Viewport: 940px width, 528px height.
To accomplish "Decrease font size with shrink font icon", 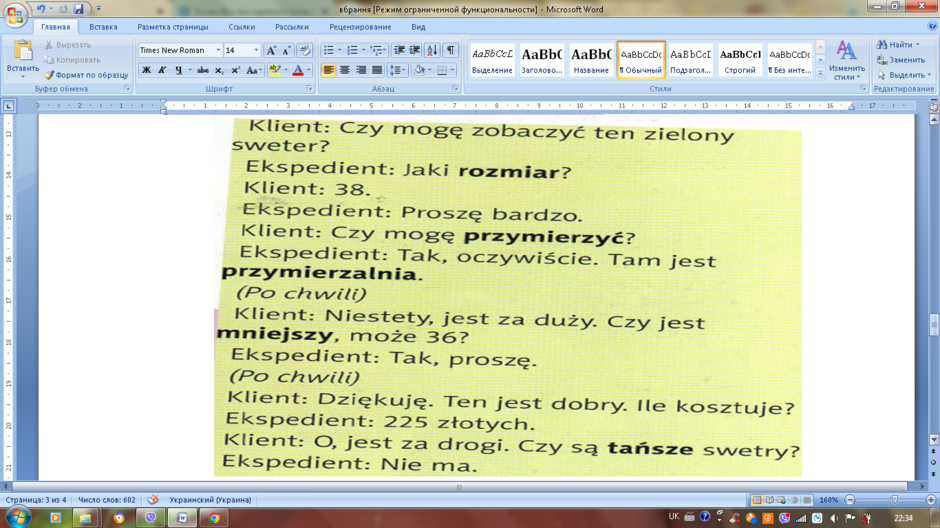I will click(x=287, y=50).
